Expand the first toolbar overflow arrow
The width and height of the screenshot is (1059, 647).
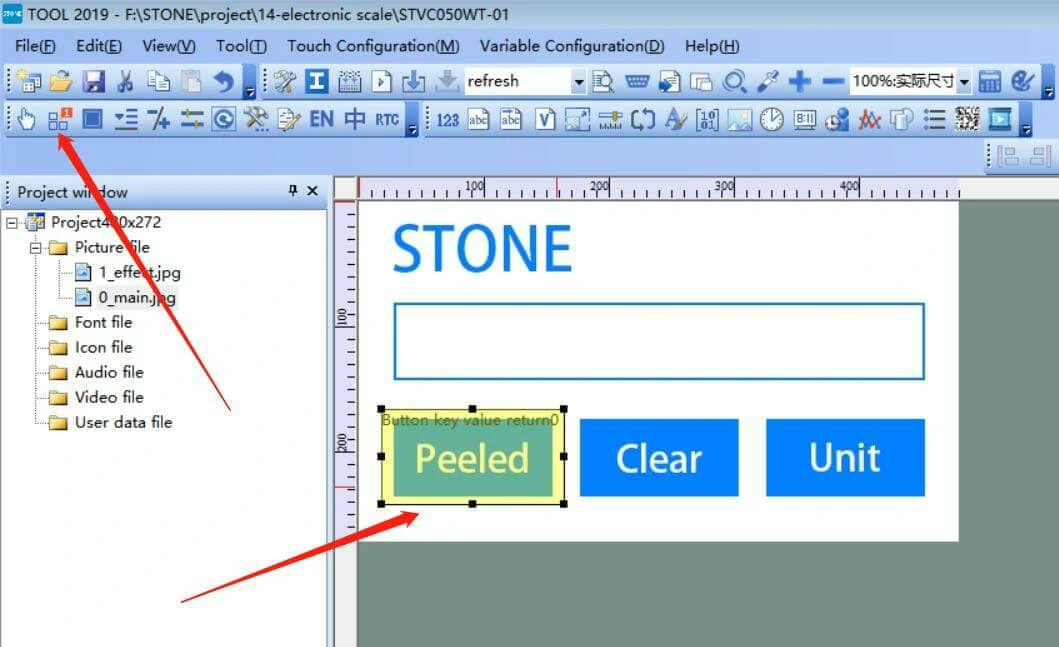coord(249,93)
